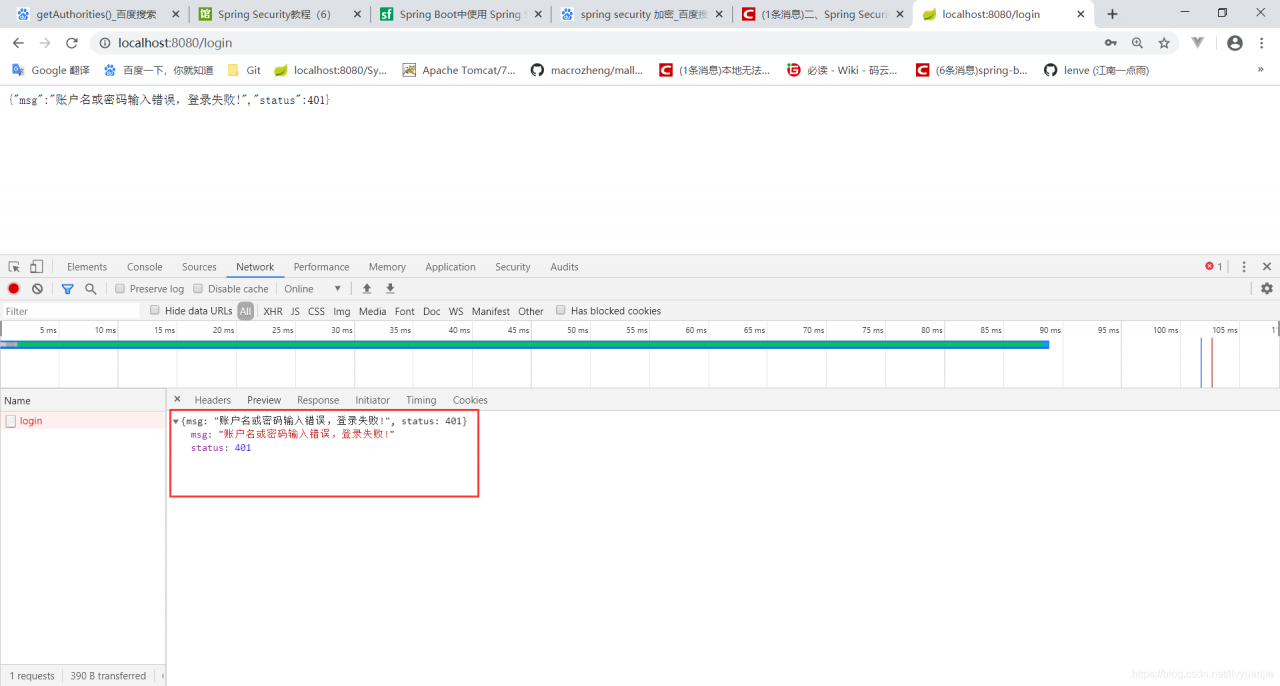Switch to the Sources panel tab
Image resolution: width=1280 pixels, height=686 pixels.
point(199,267)
